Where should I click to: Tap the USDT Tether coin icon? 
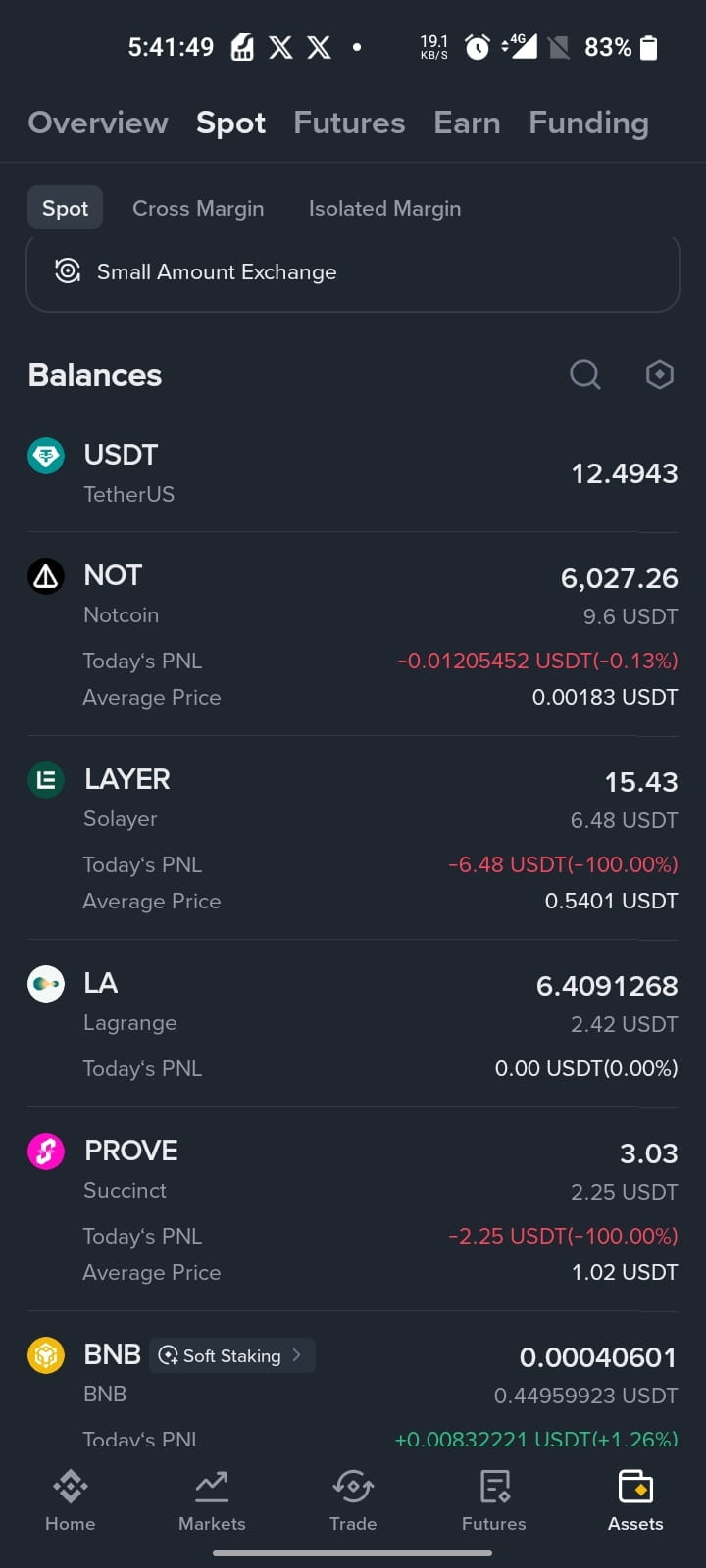[x=46, y=456]
